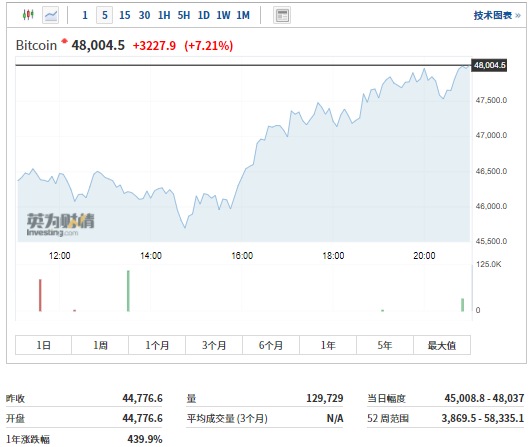Click the 47,000.0 price axis label

(491, 135)
